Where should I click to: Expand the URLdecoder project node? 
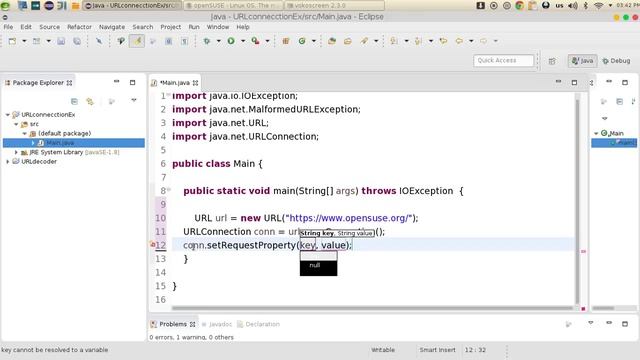click(8, 162)
